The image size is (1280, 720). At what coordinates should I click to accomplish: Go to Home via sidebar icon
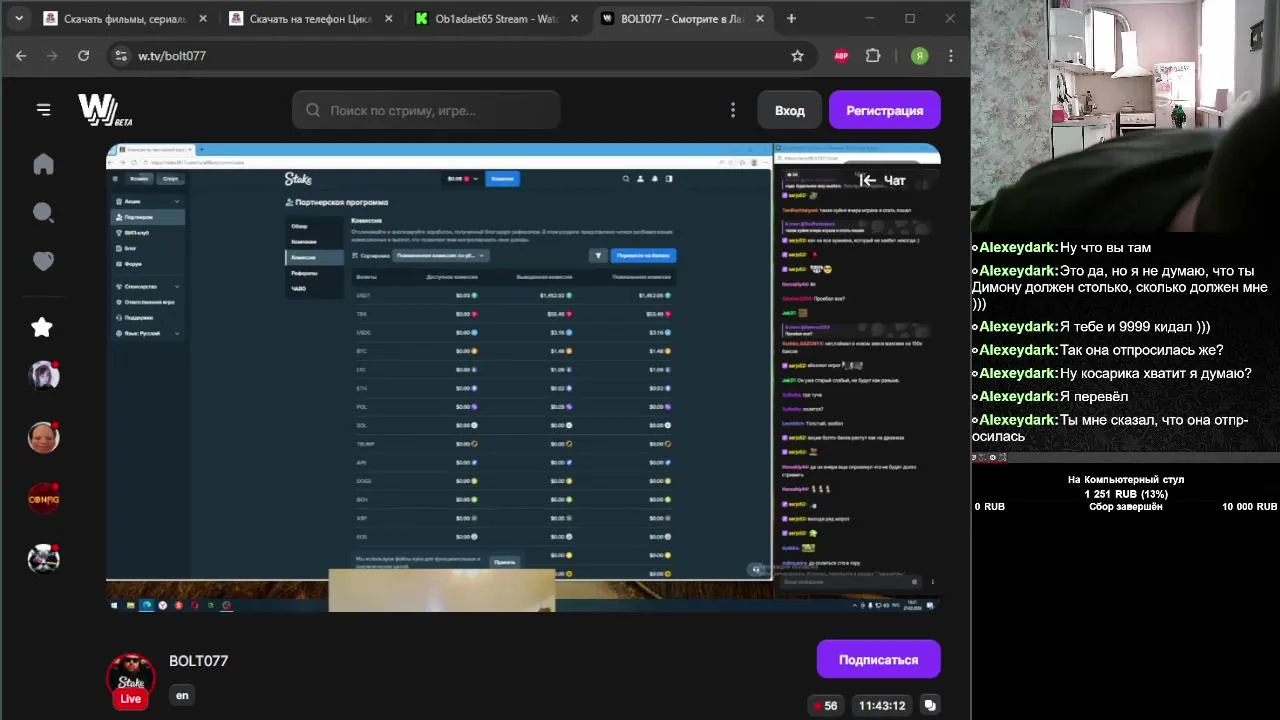tap(43, 164)
